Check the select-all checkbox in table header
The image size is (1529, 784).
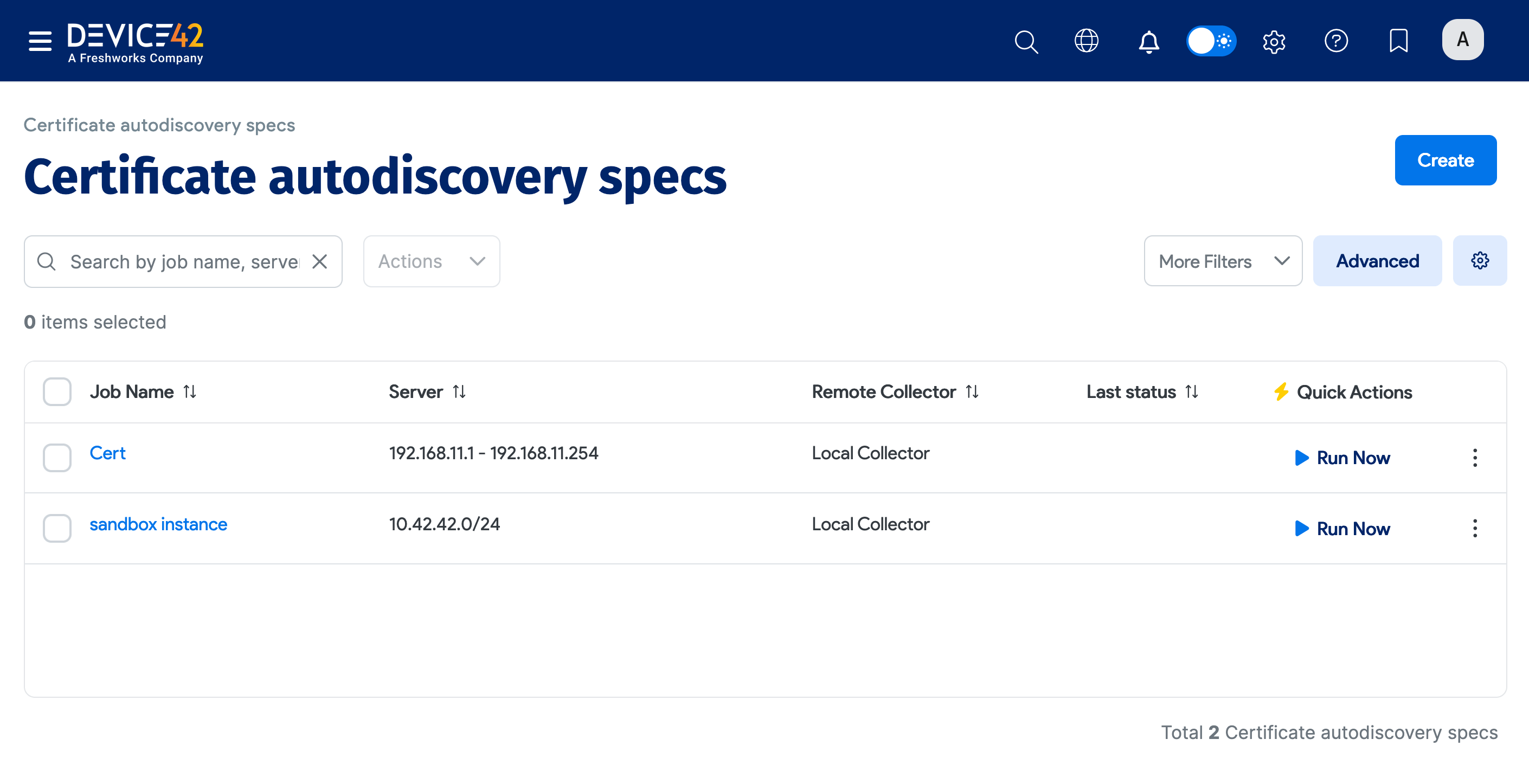(x=56, y=391)
